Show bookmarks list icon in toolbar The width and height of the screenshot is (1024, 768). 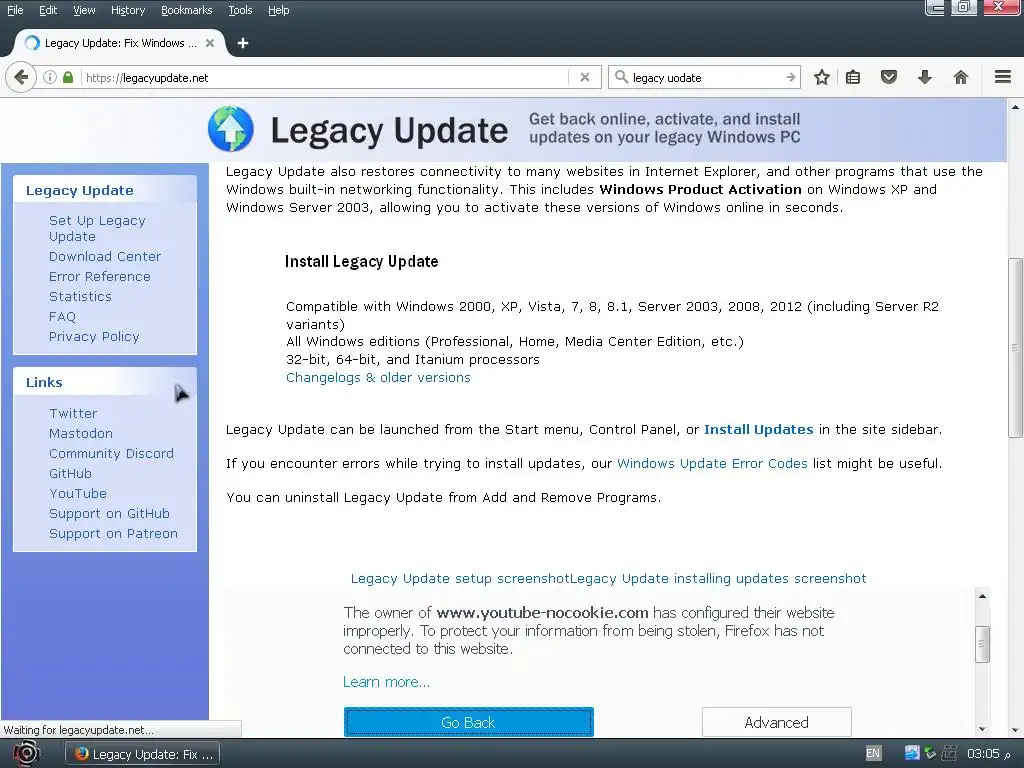(853, 78)
